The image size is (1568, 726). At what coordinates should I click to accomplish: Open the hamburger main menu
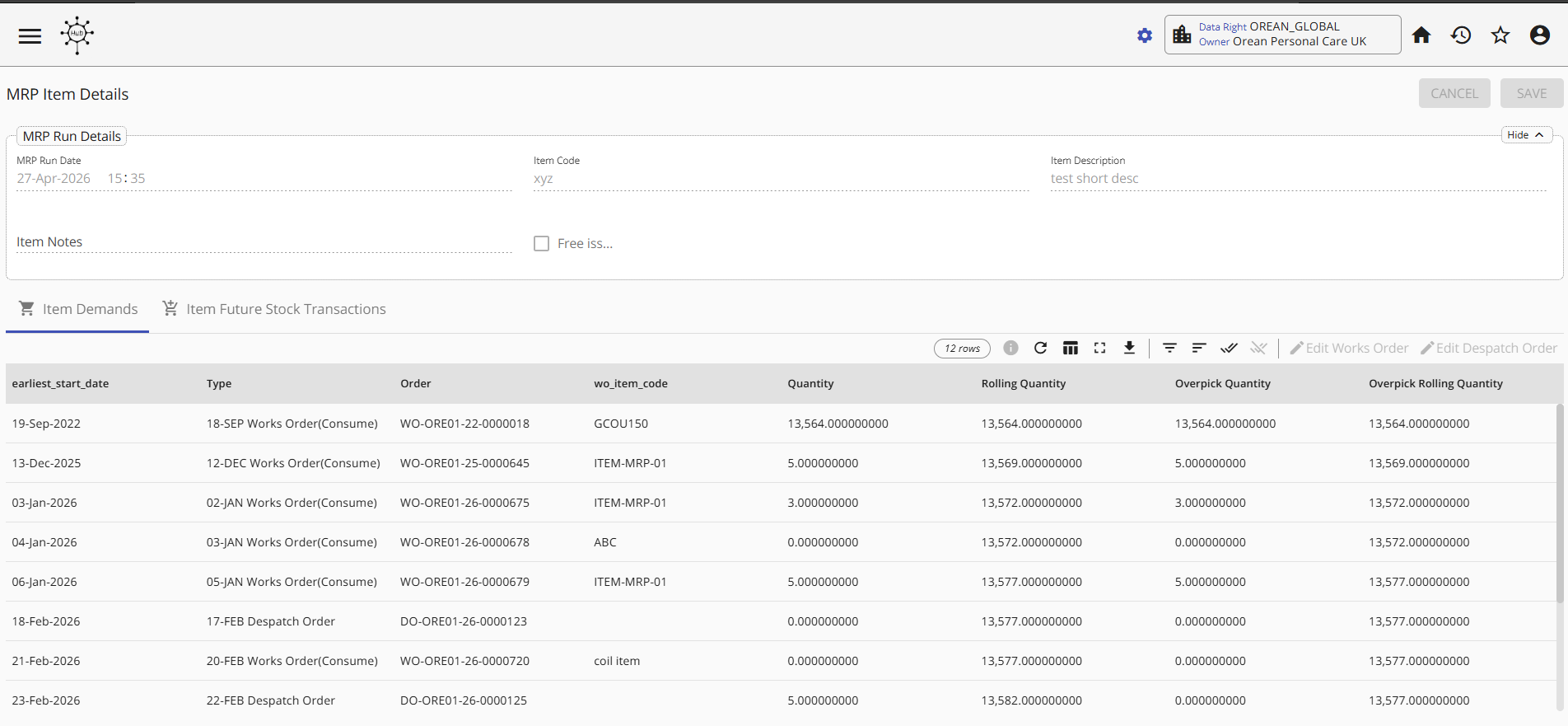(30, 35)
